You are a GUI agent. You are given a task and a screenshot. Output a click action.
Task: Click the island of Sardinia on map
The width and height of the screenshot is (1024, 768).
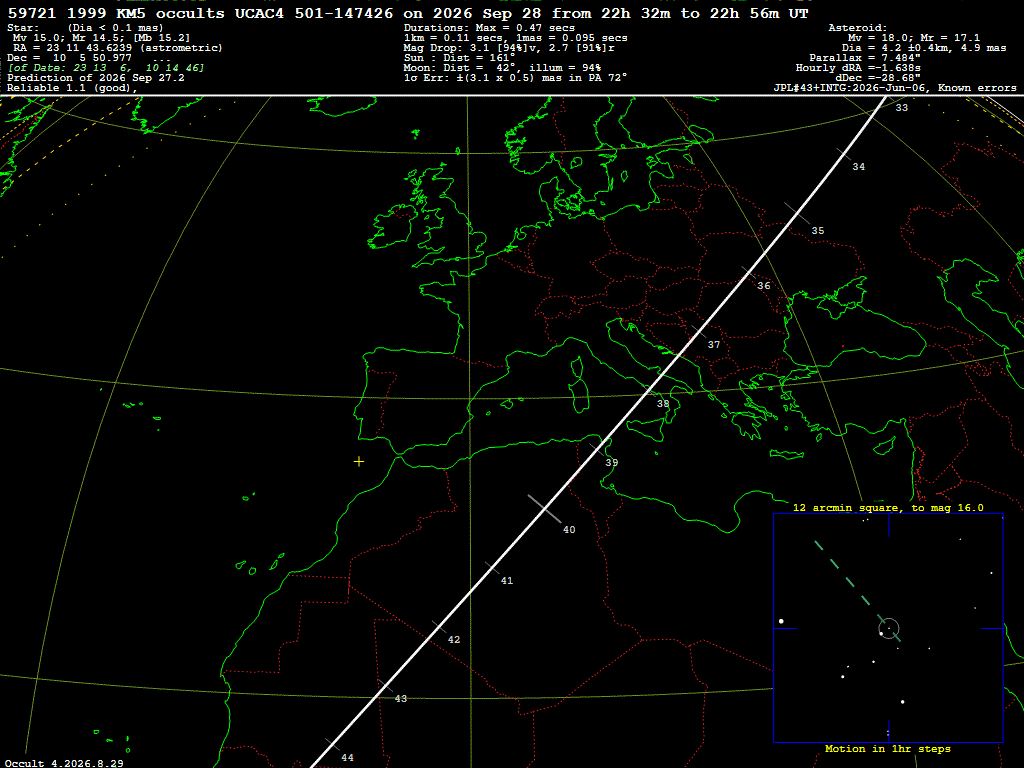pos(581,395)
